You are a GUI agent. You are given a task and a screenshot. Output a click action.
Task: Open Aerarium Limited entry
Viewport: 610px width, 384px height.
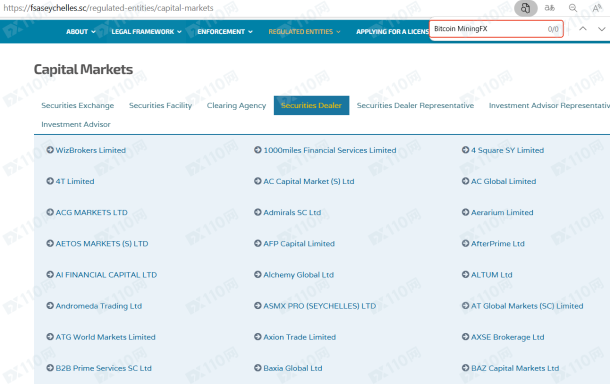tap(502, 212)
